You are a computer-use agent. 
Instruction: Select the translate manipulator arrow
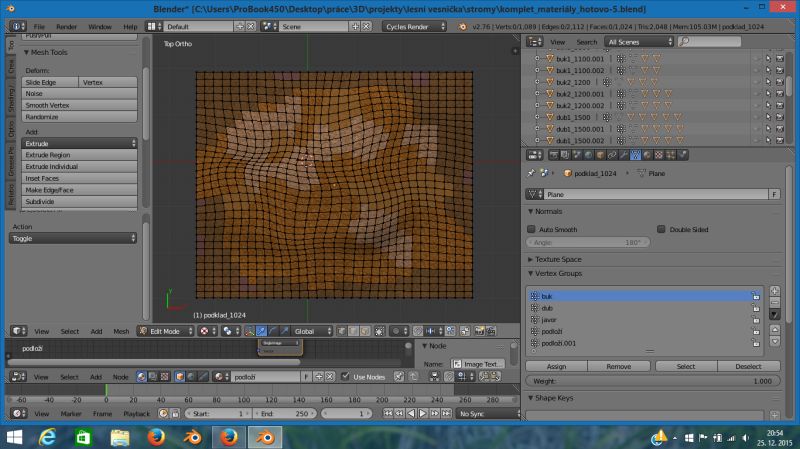261,331
